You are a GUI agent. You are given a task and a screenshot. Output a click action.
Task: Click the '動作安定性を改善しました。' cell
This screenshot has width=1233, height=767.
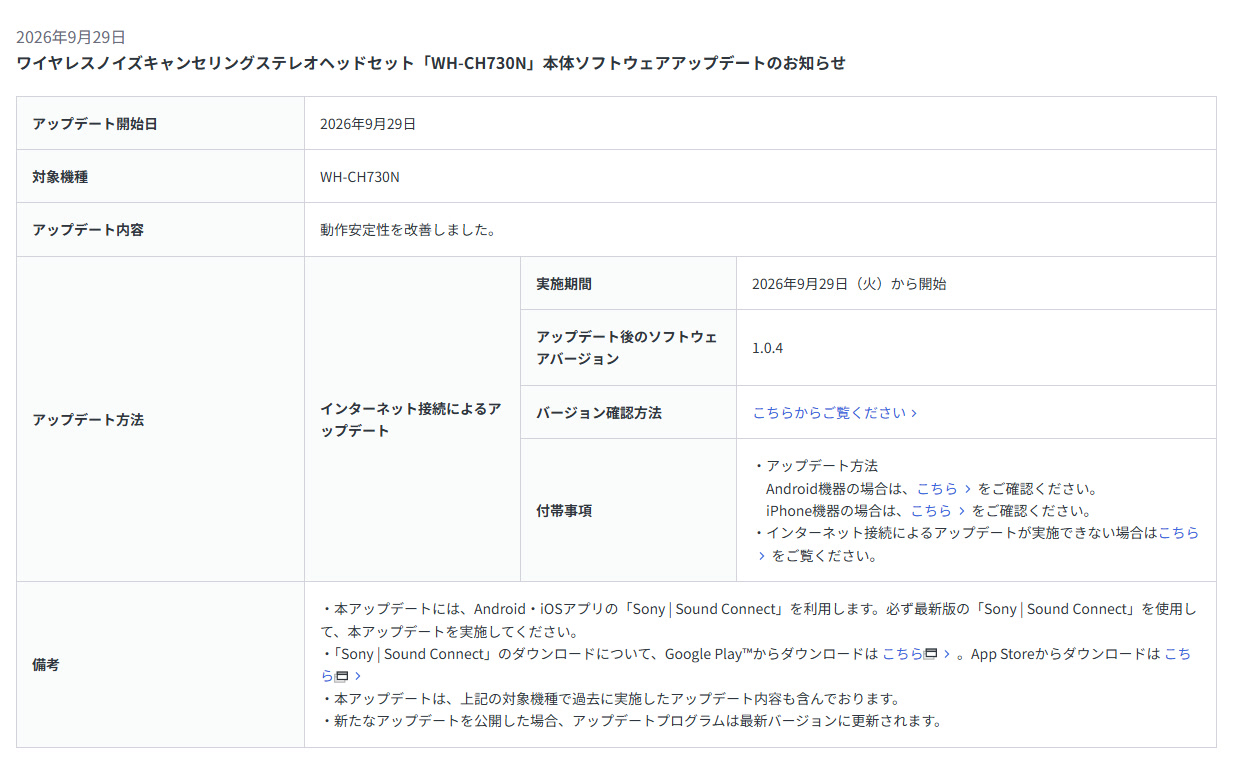tap(760, 230)
